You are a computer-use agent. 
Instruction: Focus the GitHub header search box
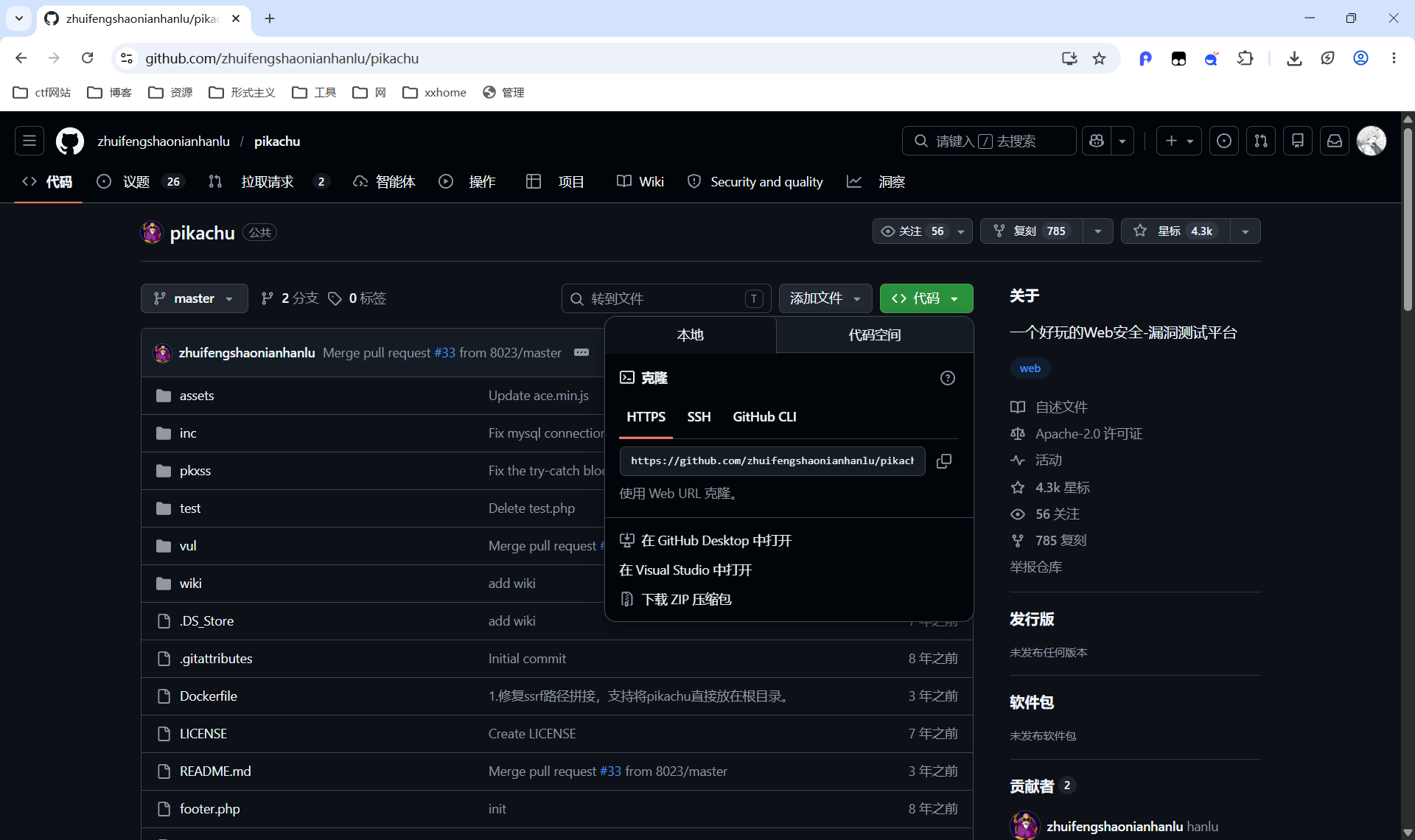pyautogui.click(x=989, y=141)
